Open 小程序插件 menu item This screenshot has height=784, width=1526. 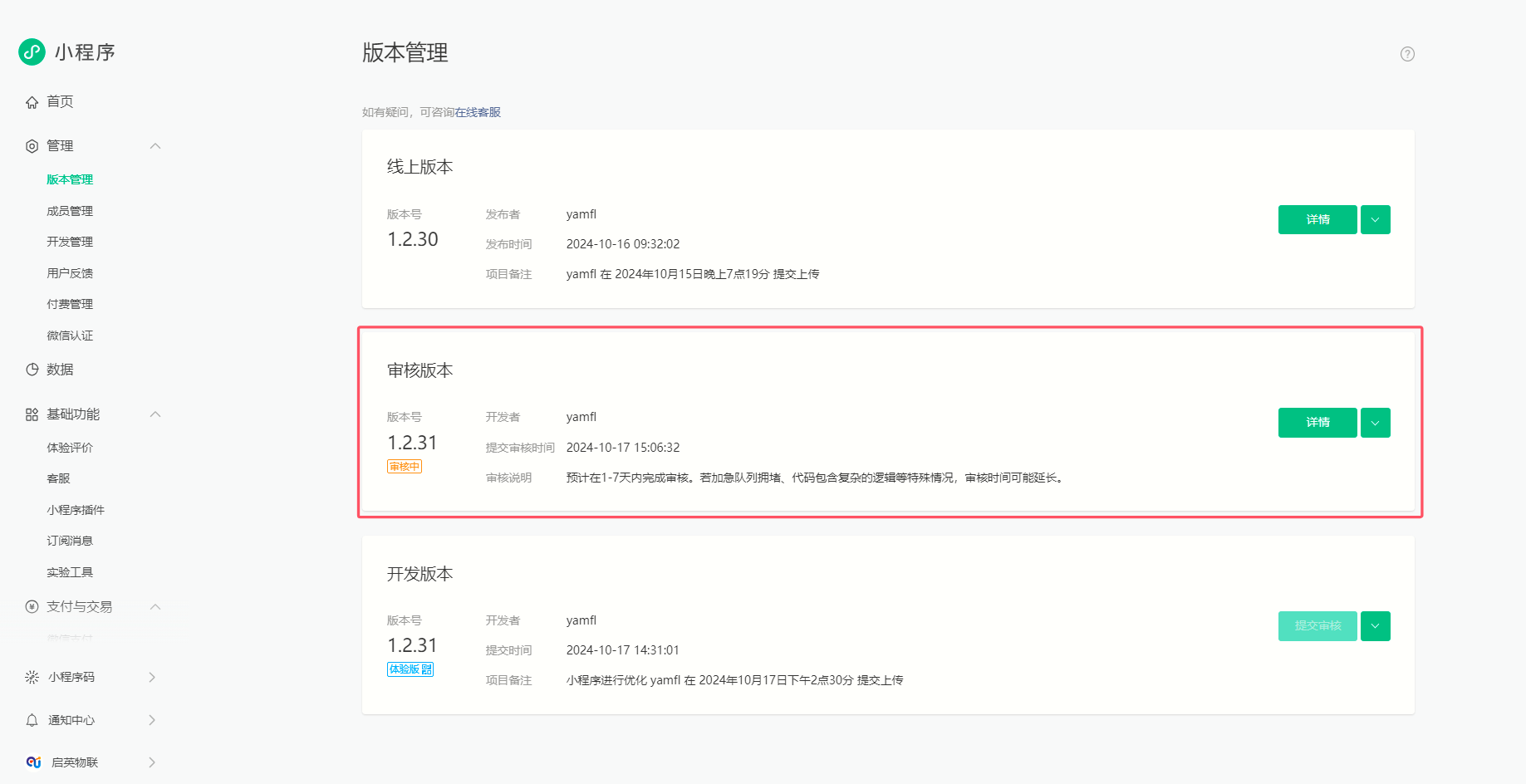(x=76, y=510)
